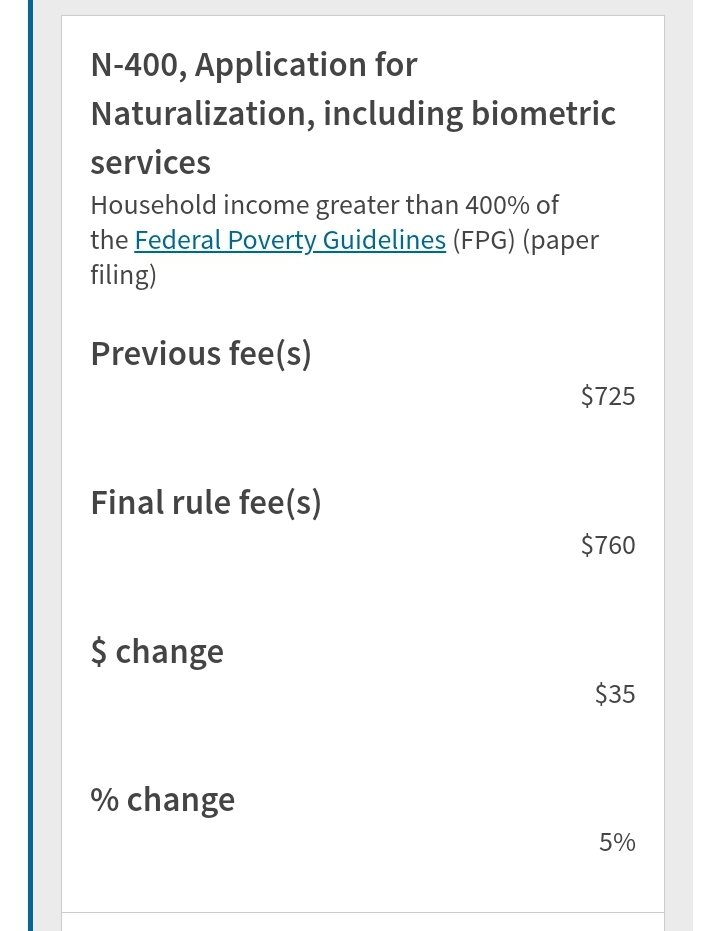Click the next card border below % change
This screenshot has height=931, width=720.
tap(363, 913)
